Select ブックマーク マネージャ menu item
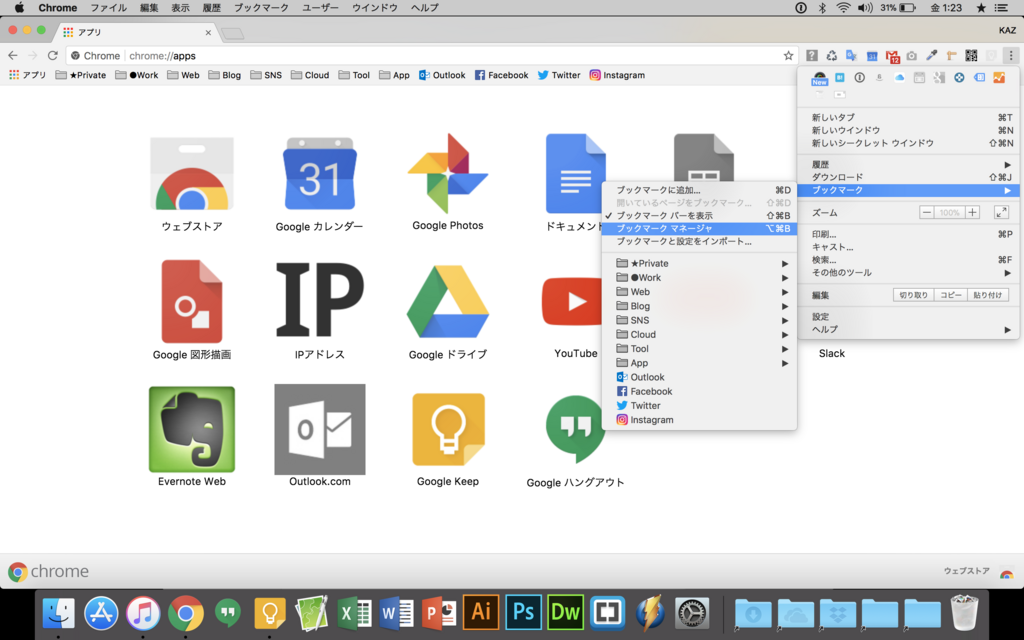 coord(698,229)
